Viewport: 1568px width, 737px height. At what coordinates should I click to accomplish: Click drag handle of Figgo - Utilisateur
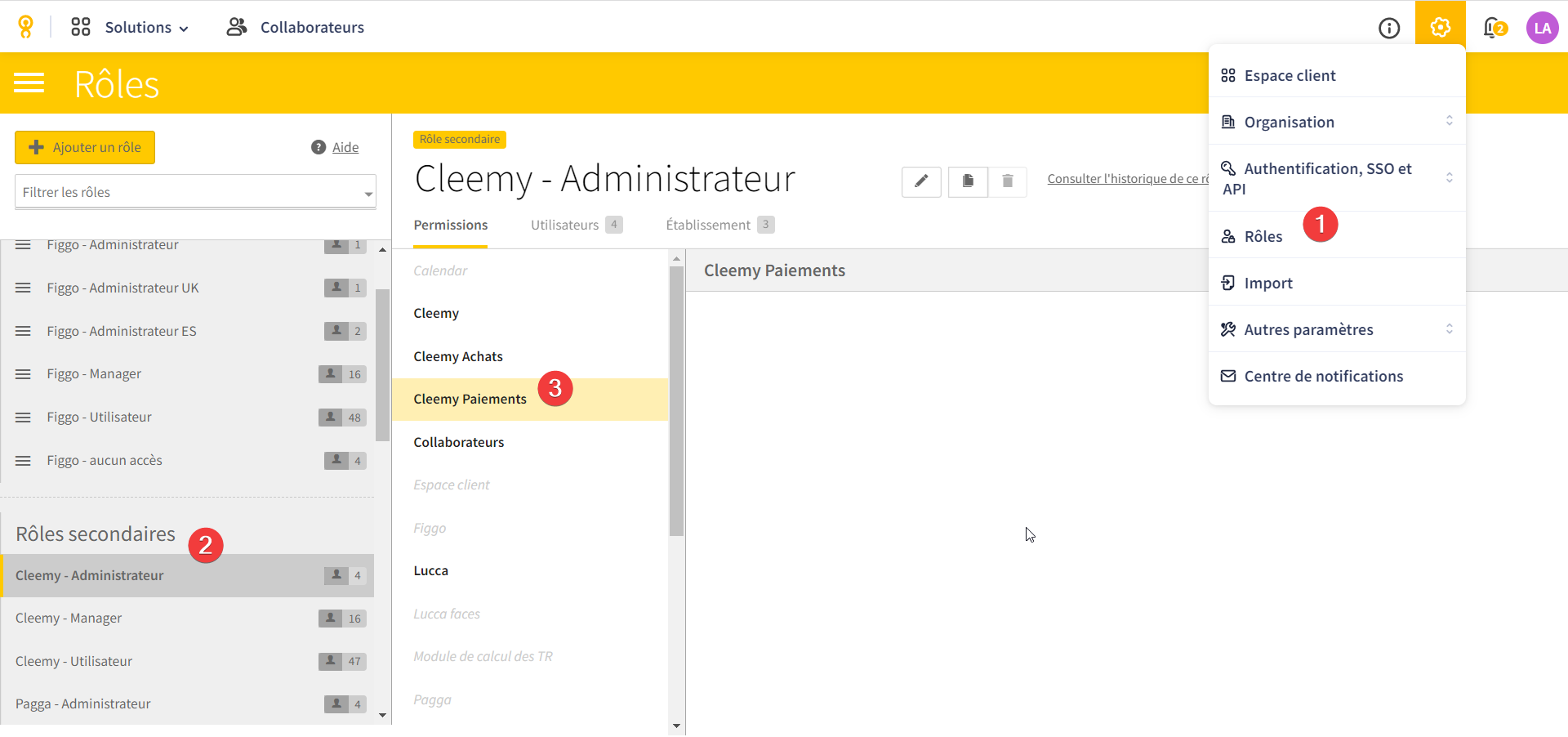pos(23,418)
